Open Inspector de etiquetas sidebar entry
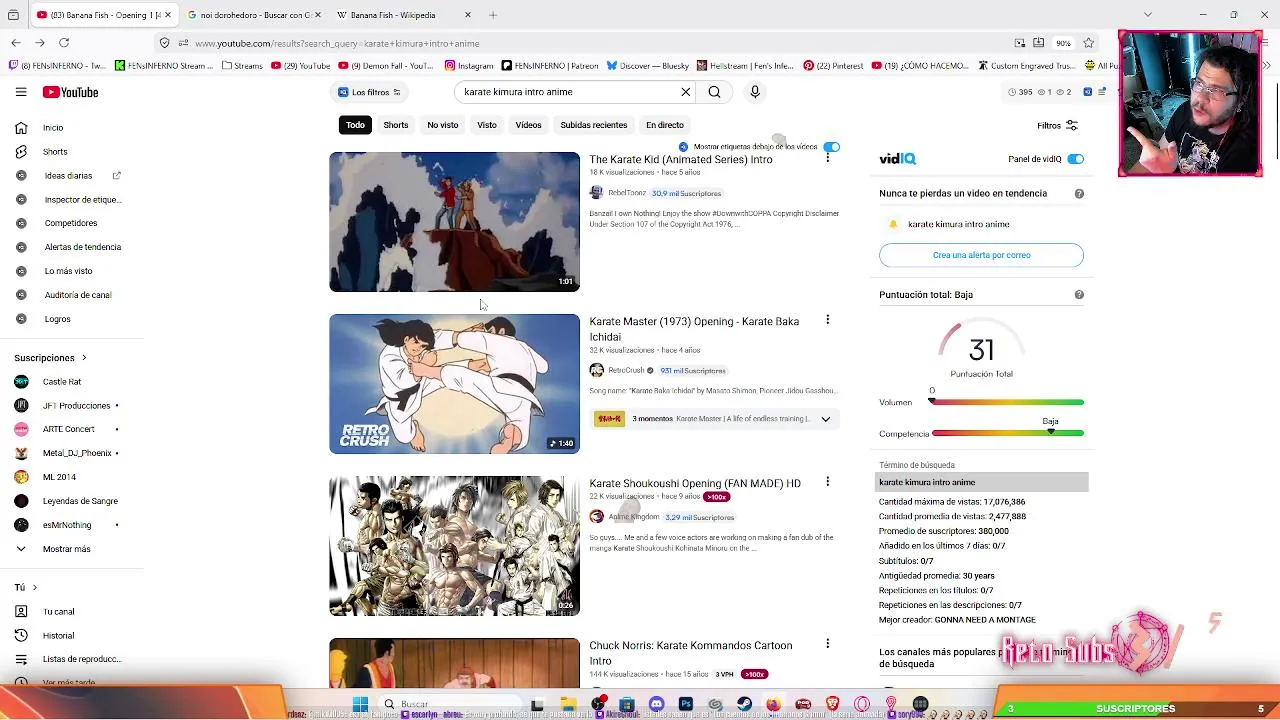Image resolution: width=1280 pixels, height=720 pixels. click(82, 200)
